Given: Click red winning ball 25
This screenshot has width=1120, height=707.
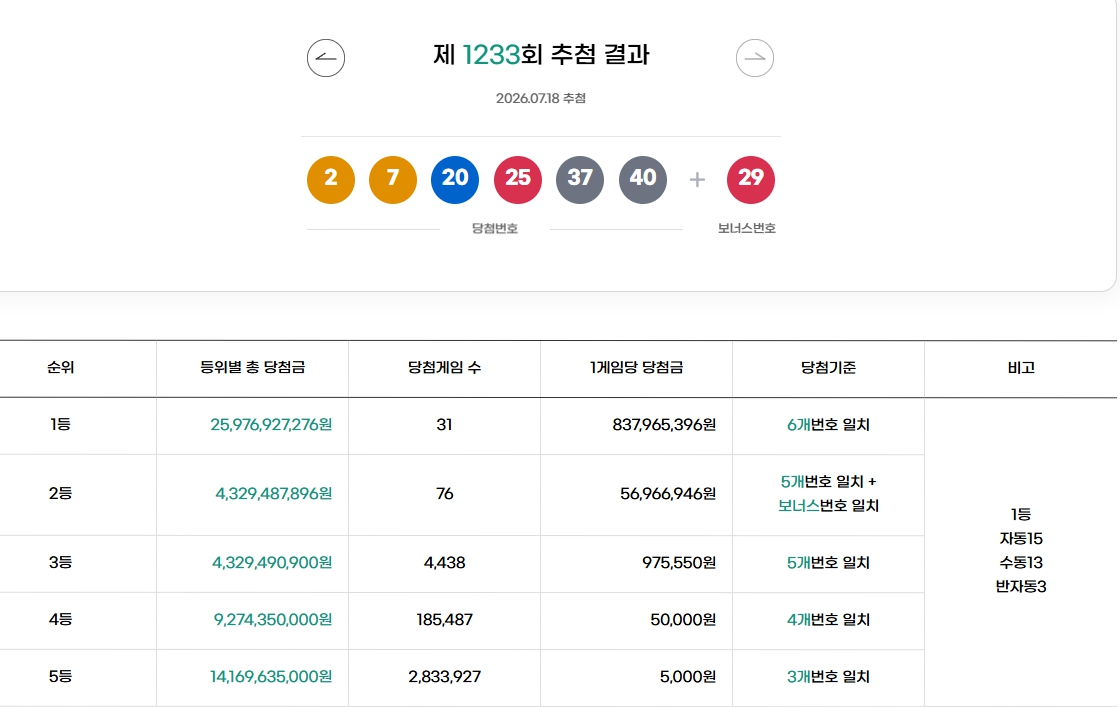Looking at the screenshot, I should point(518,179).
